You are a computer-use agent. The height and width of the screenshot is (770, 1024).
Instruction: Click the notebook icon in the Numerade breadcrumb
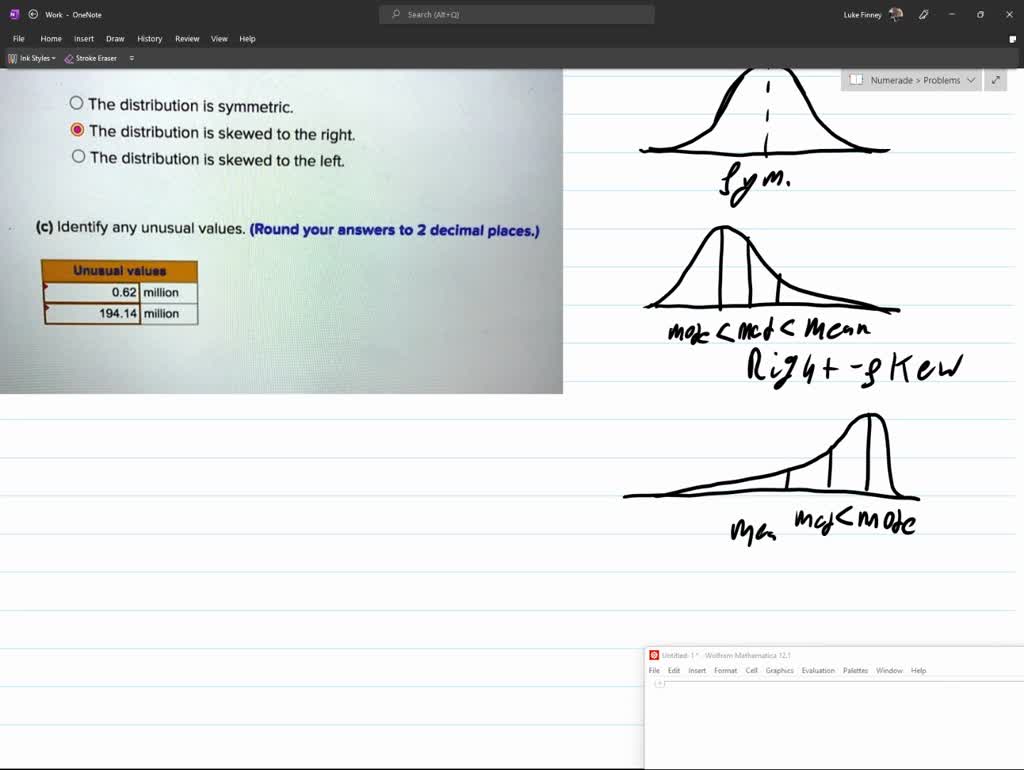857,79
